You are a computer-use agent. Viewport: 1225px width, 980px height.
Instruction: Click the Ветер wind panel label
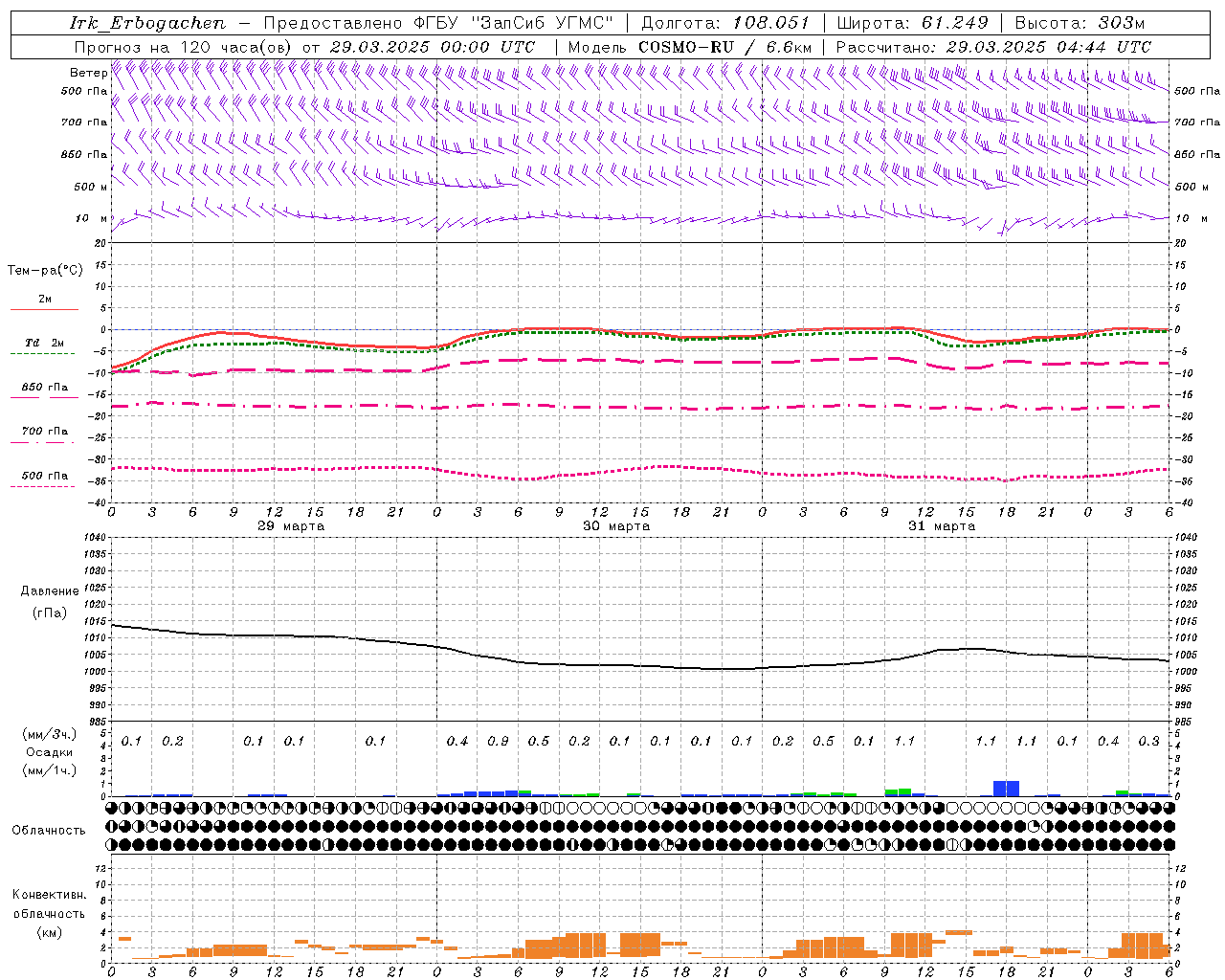click(x=88, y=73)
